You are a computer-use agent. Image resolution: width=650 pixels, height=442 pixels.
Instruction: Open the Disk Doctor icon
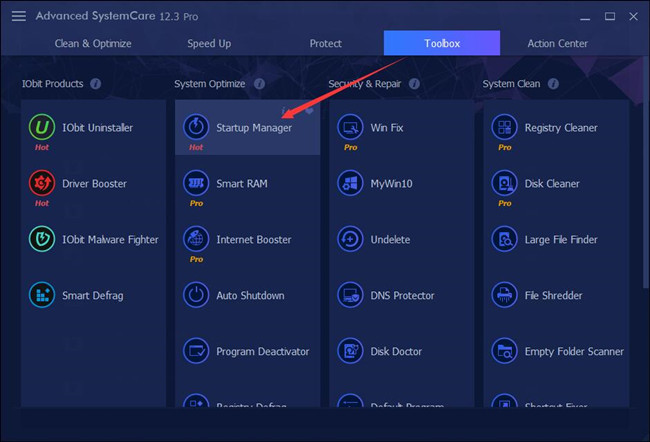350,351
